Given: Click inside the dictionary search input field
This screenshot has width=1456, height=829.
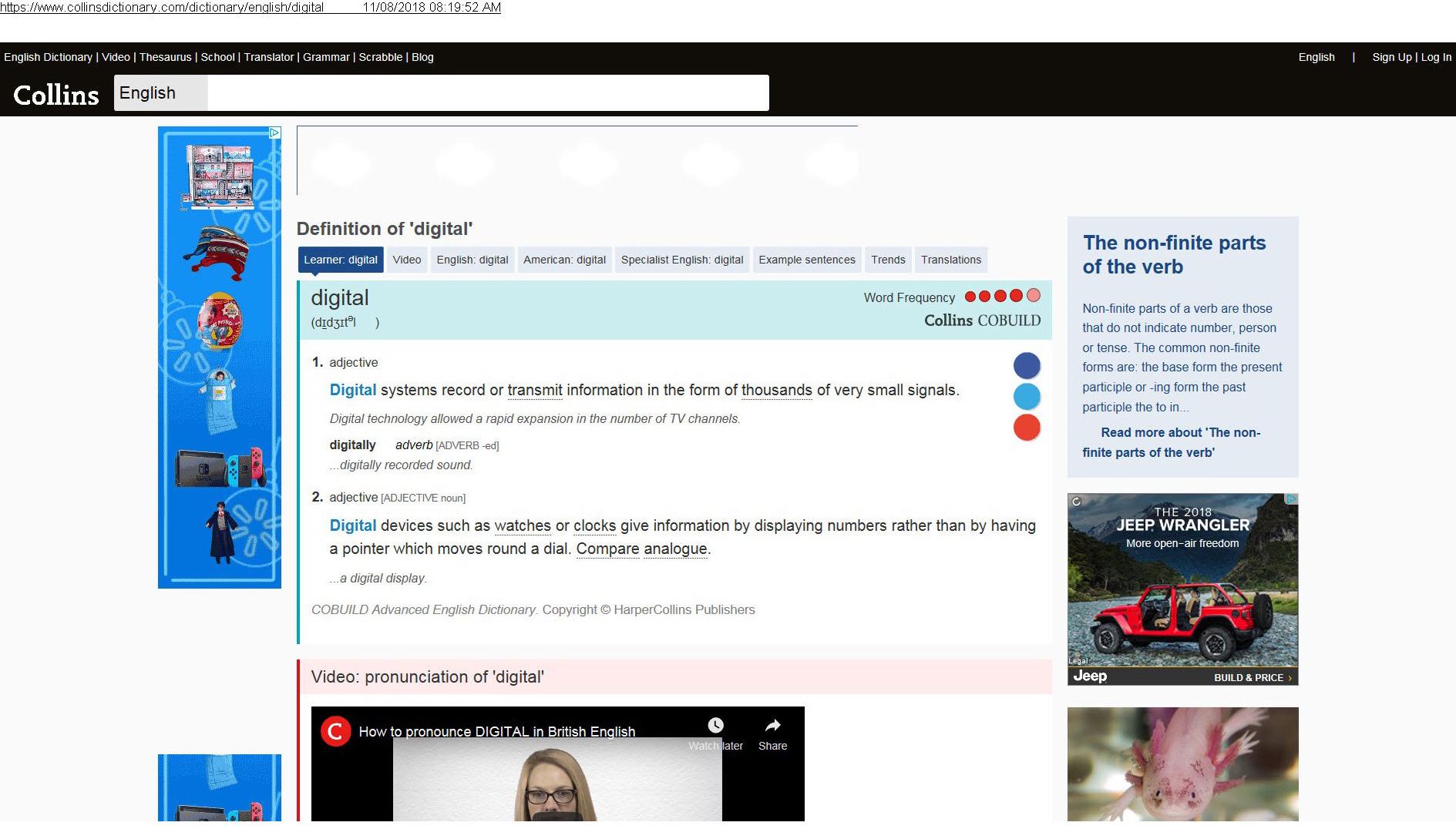Looking at the screenshot, I should 487,93.
